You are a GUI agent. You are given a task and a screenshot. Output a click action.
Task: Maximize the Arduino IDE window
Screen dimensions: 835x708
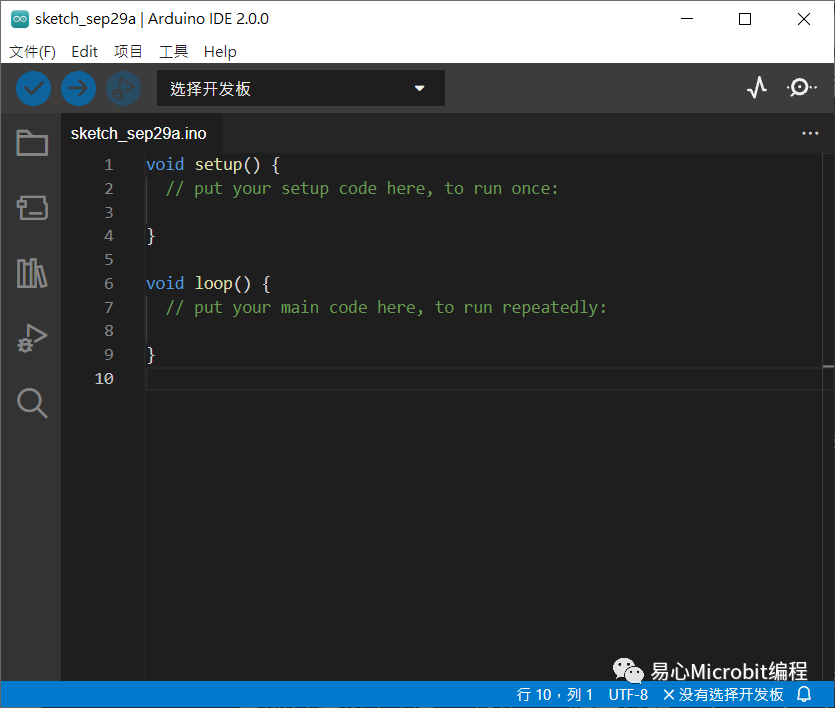click(x=745, y=19)
